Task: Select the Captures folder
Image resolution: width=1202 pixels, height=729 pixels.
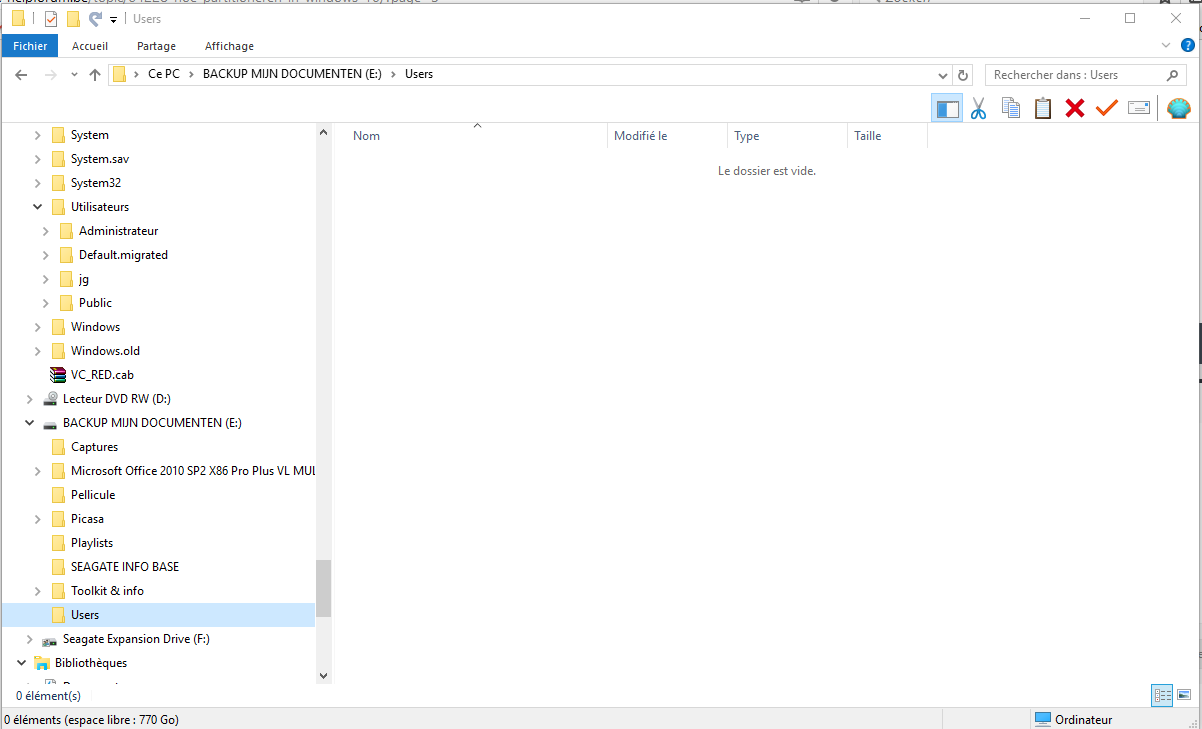Action: [x=94, y=447]
